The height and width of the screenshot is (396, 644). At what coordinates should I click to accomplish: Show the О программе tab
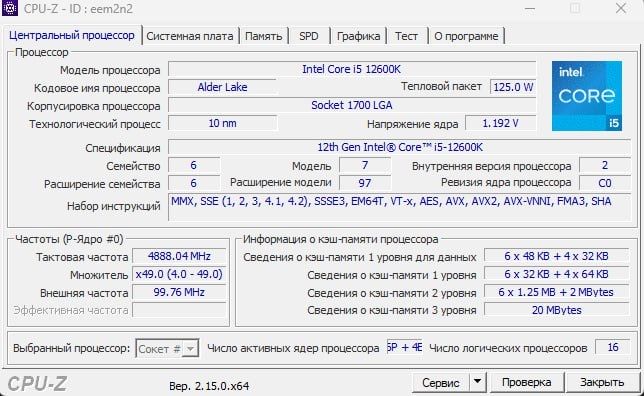[x=466, y=36]
